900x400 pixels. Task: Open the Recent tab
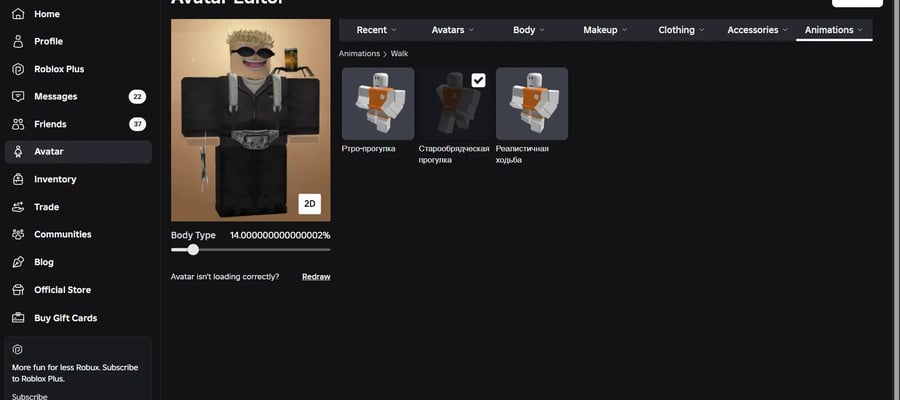click(x=376, y=30)
